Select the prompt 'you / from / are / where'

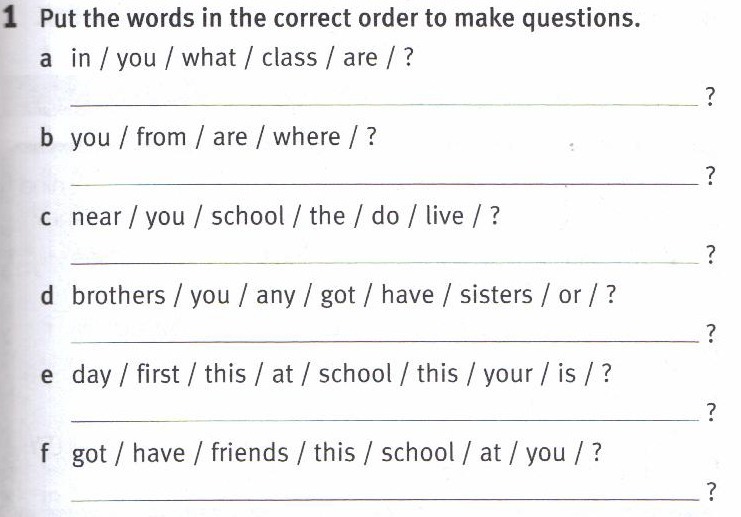[x=222, y=137]
